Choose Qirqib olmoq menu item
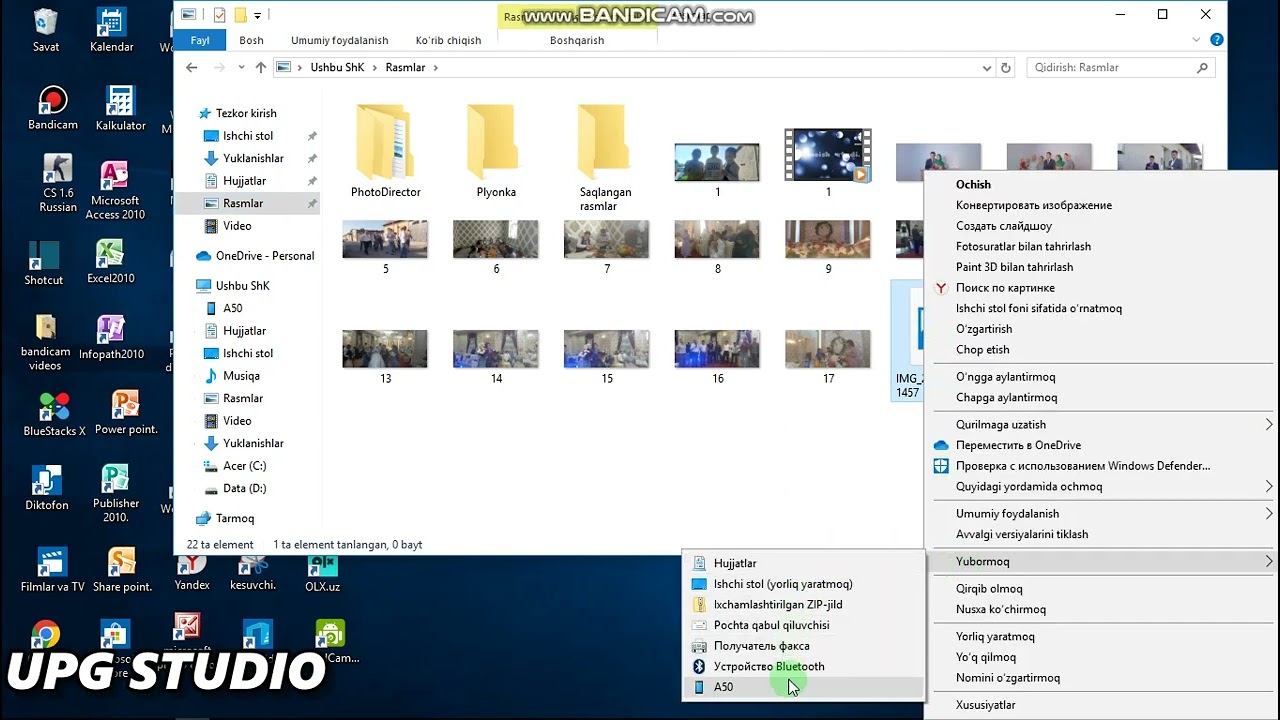The height and width of the screenshot is (720, 1280). pyautogui.click(x=1103, y=588)
